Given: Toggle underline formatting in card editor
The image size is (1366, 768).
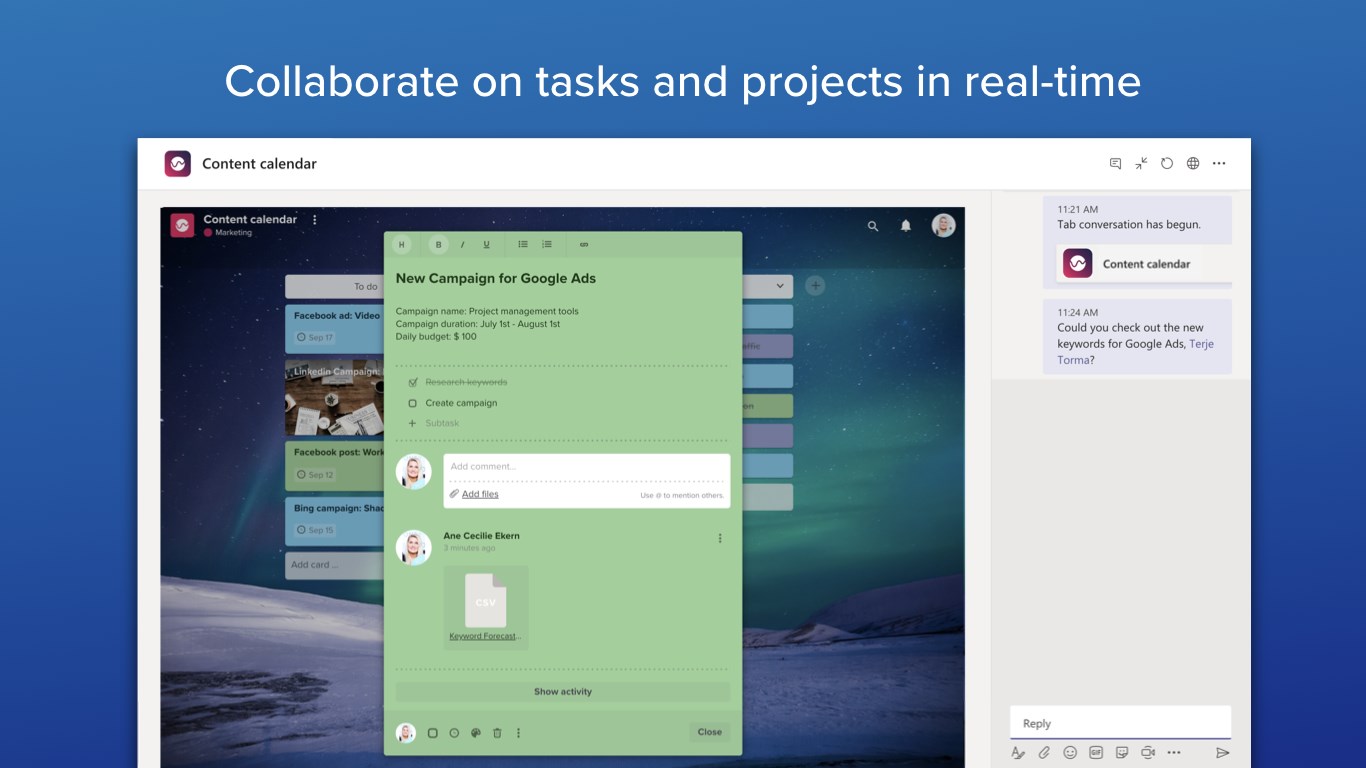Looking at the screenshot, I should [487, 244].
